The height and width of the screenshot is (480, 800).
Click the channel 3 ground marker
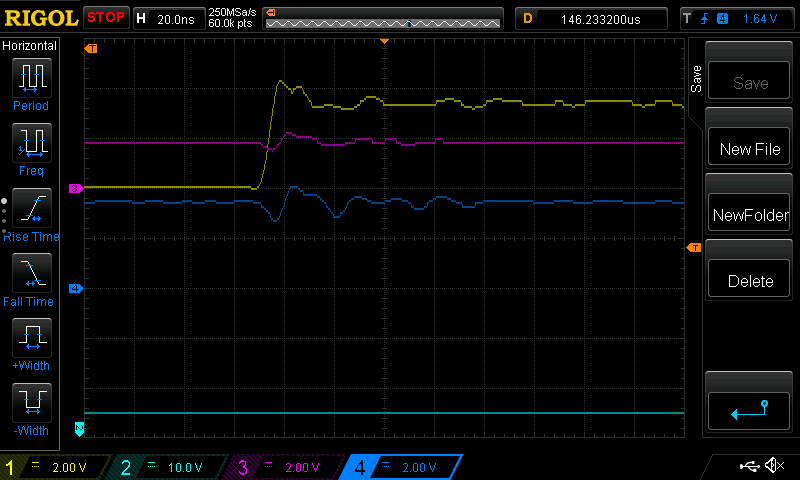click(x=76, y=189)
